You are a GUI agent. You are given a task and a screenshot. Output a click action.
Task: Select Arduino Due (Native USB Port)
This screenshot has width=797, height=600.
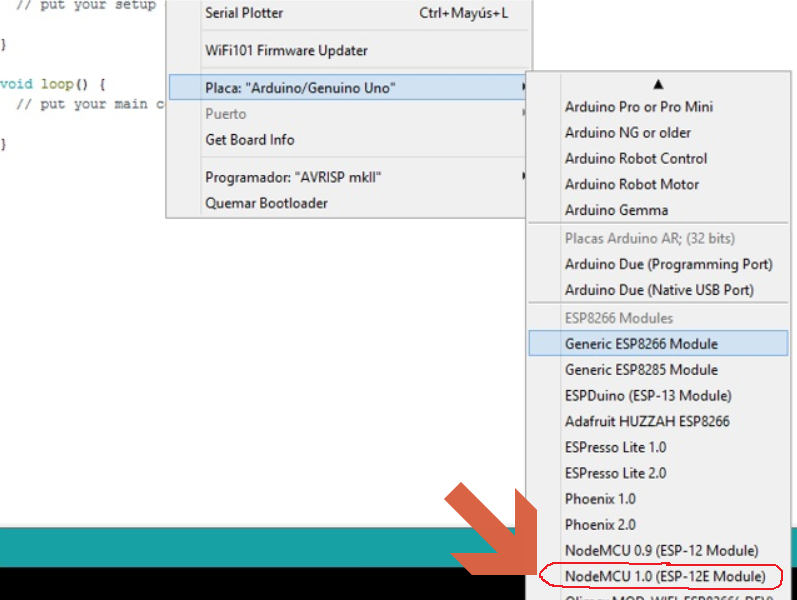coord(658,290)
